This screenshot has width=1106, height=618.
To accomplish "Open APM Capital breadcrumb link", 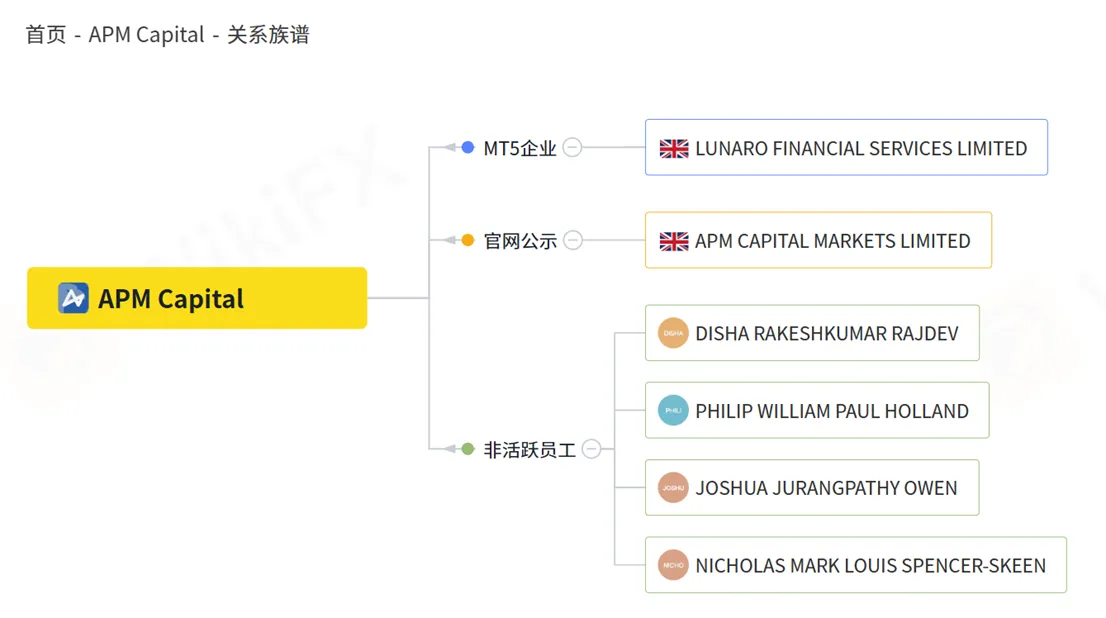I will coord(146,35).
